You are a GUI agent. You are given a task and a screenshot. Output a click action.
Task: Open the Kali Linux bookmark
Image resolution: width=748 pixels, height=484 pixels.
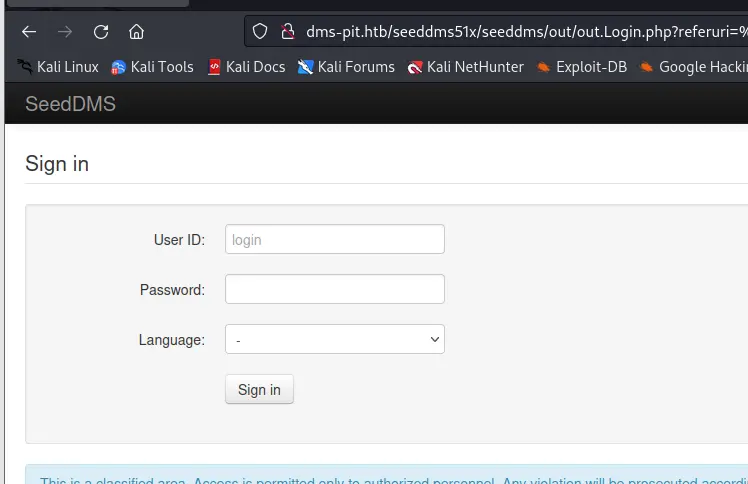(58, 67)
